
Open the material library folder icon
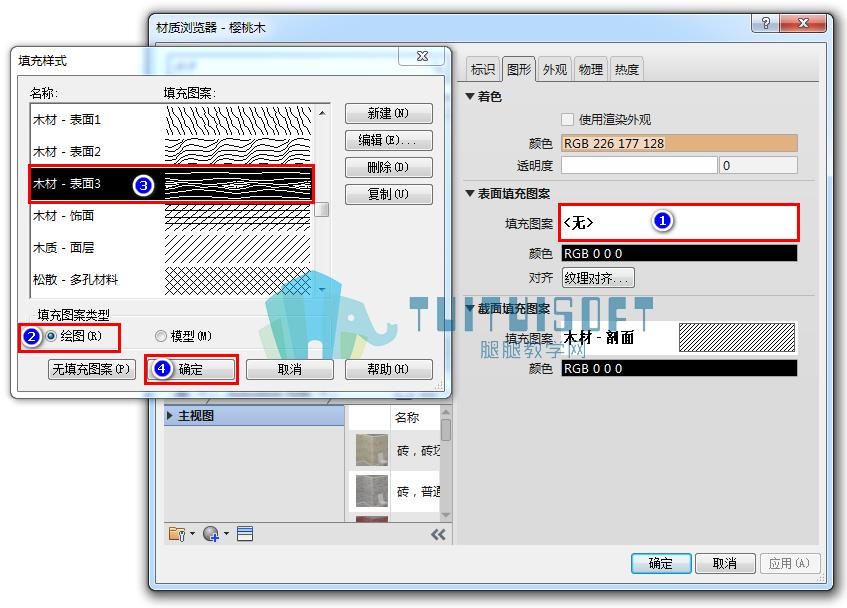pos(177,534)
